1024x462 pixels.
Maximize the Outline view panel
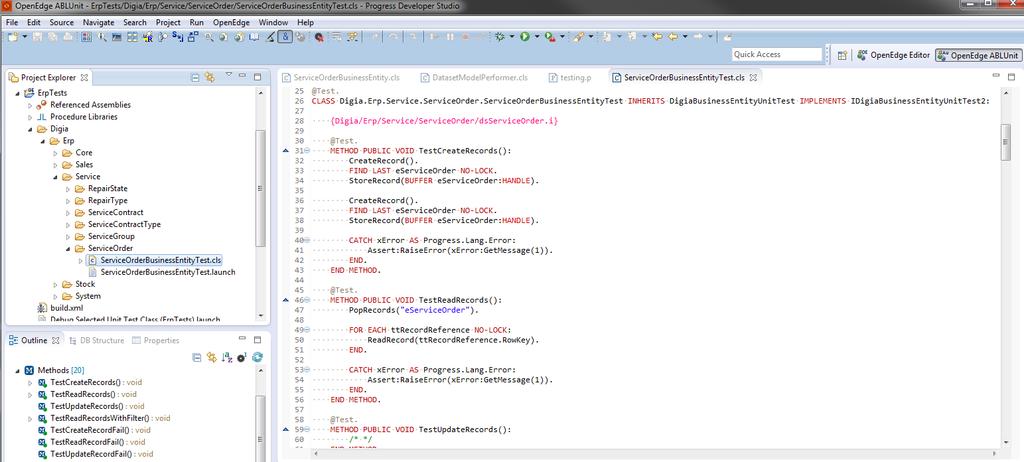(257, 340)
